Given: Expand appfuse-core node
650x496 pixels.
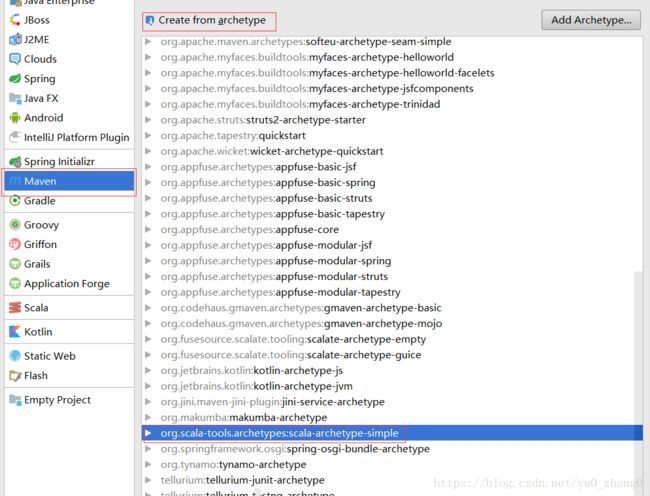Looking at the screenshot, I should click(148, 230).
